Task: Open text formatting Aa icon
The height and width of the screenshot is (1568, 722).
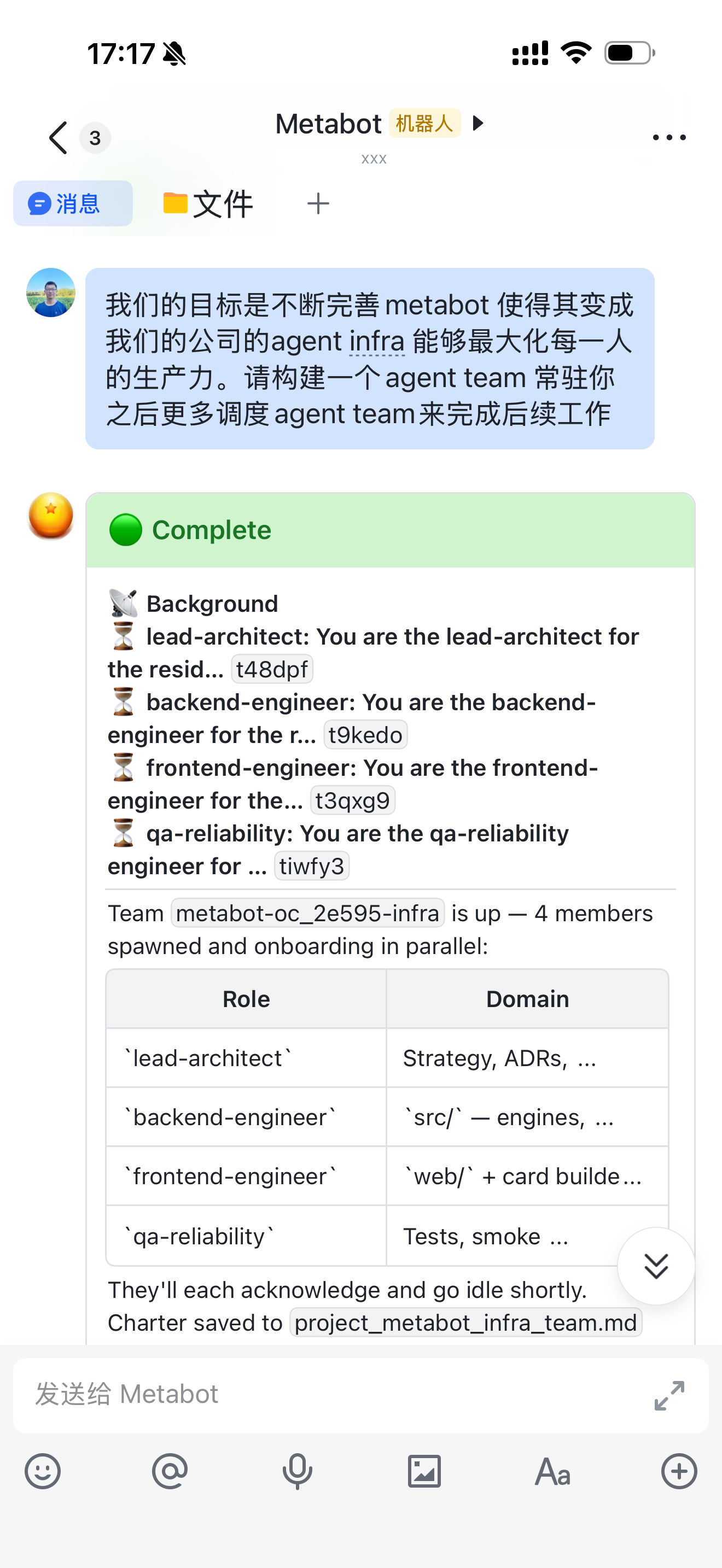Action: (x=552, y=1472)
